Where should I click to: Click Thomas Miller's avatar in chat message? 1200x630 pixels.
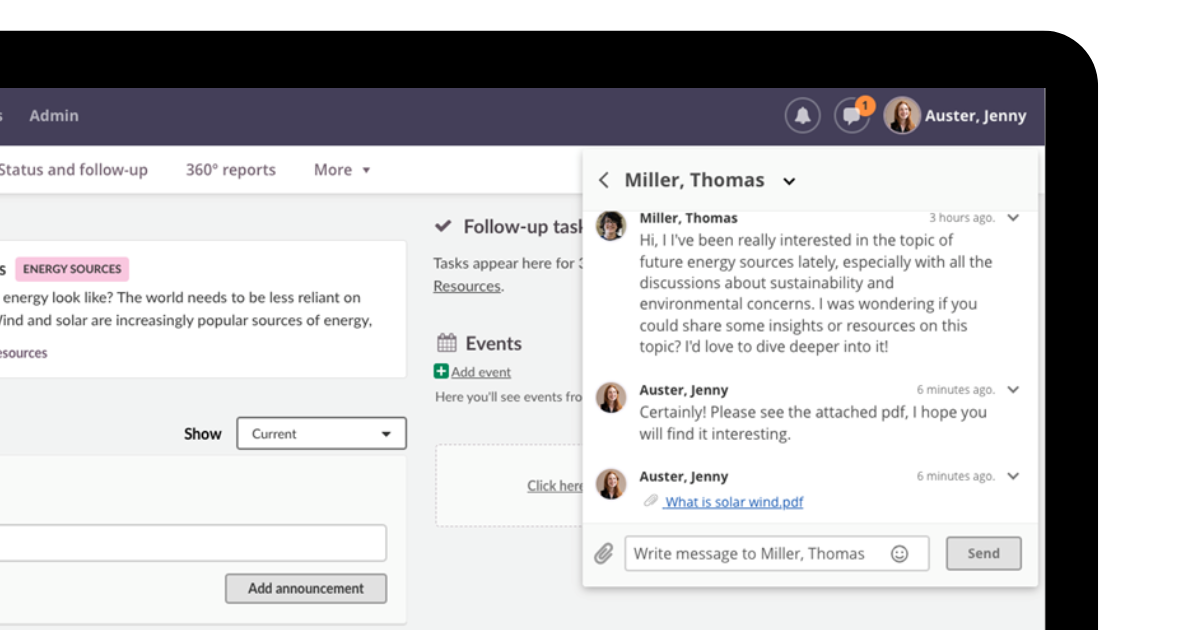[x=611, y=226]
